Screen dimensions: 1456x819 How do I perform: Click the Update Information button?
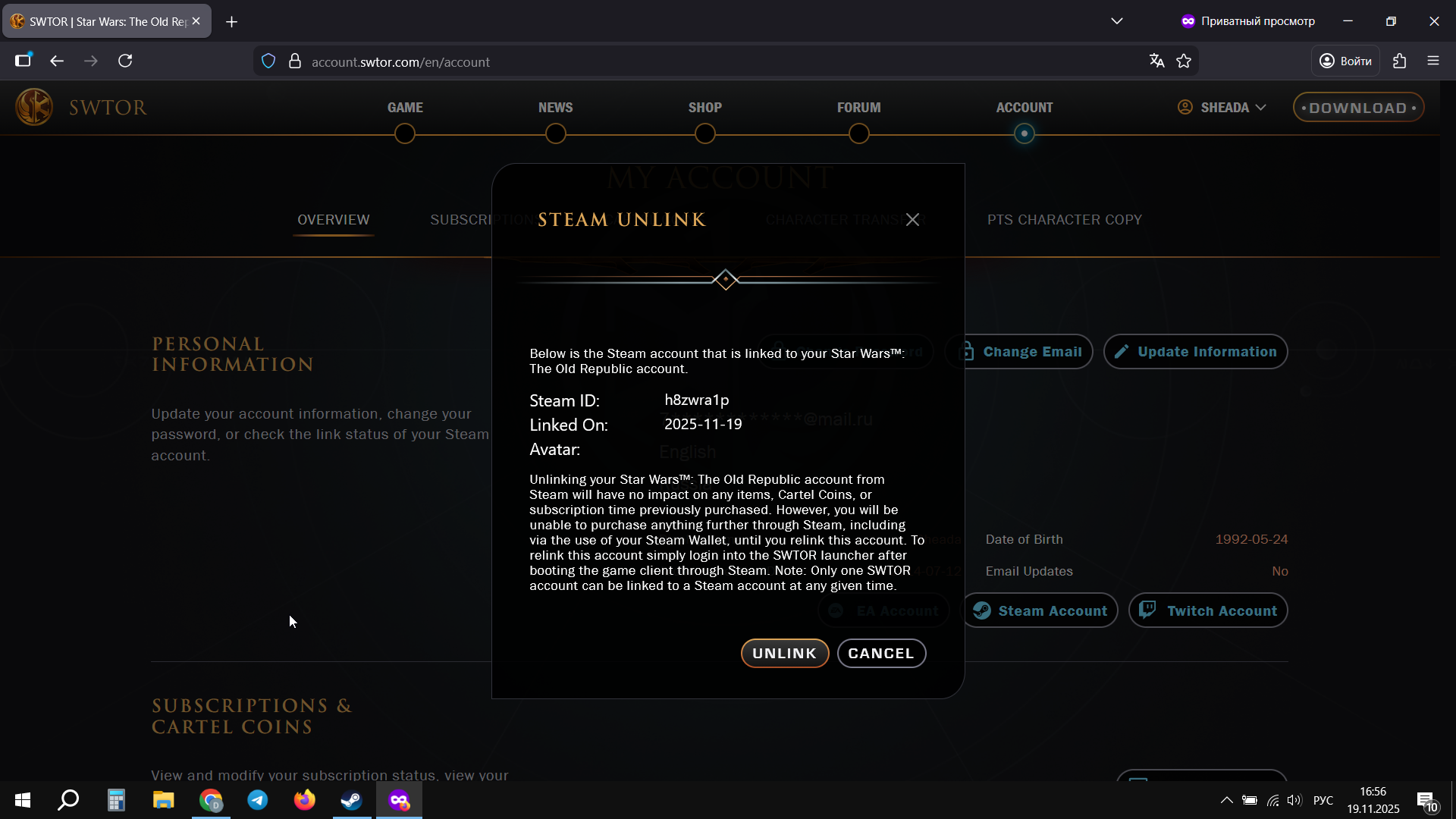coord(1195,352)
